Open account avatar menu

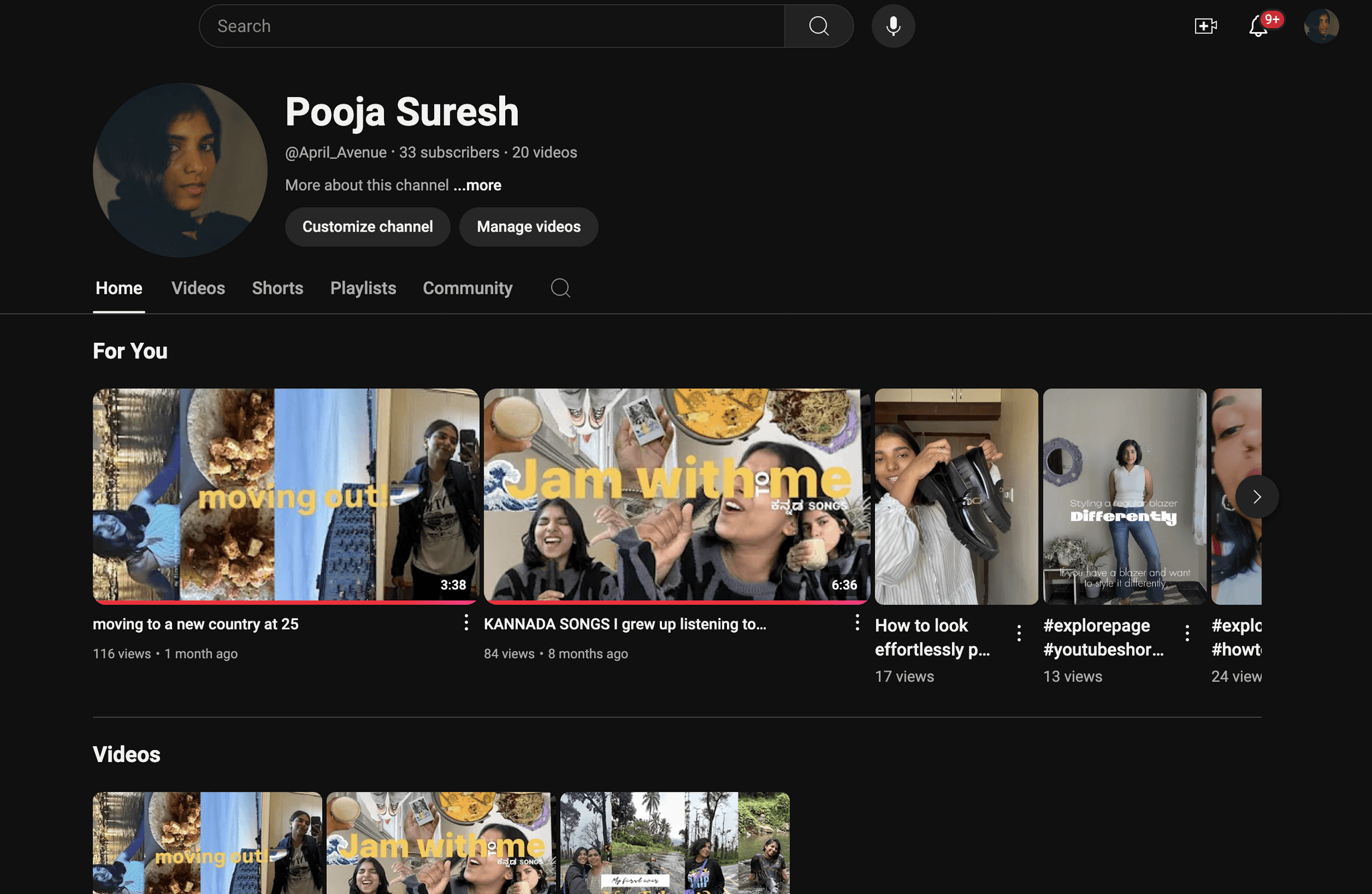(1321, 26)
